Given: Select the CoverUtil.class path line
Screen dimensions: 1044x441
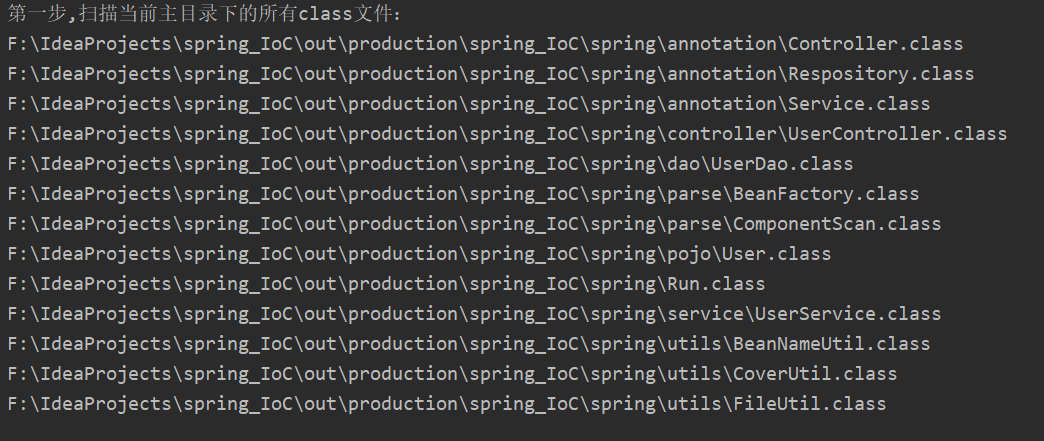Looking at the screenshot, I should coord(452,374).
